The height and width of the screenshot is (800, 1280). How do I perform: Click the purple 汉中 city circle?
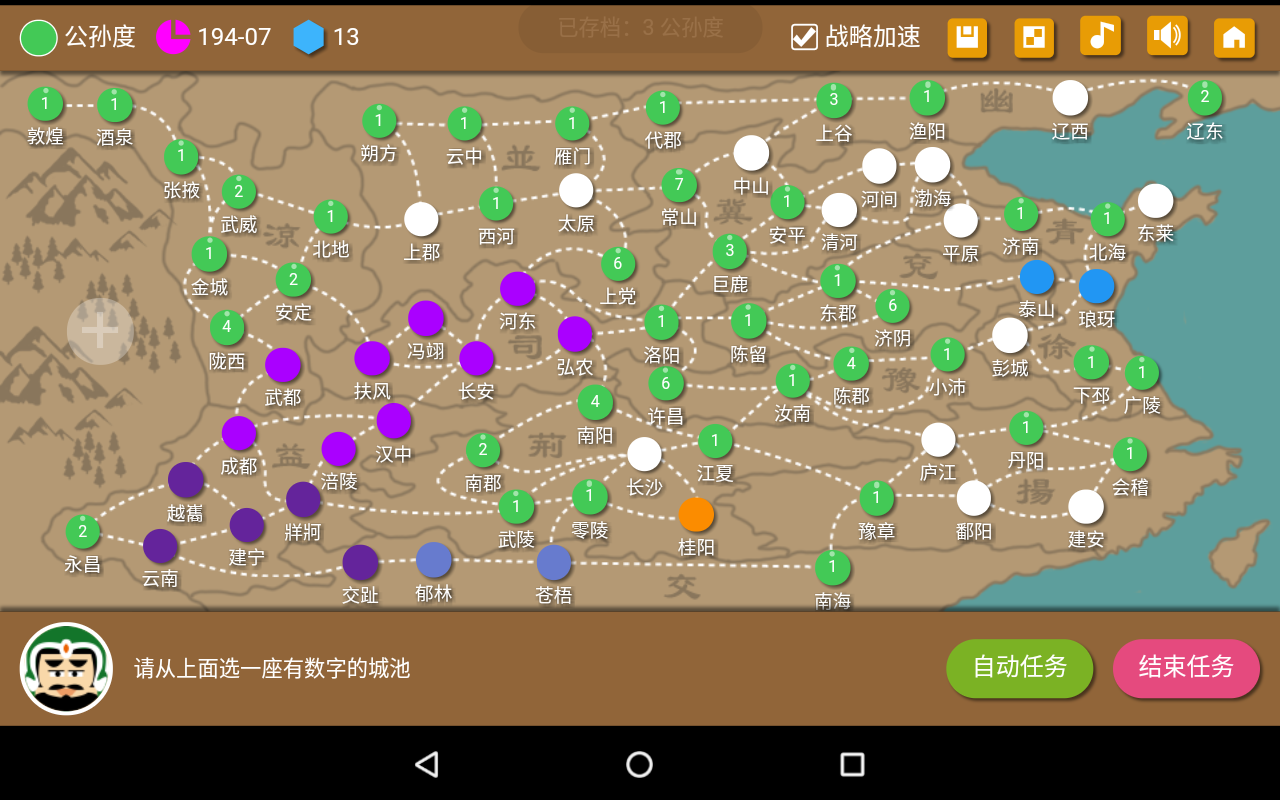click(x=394, y=421)
